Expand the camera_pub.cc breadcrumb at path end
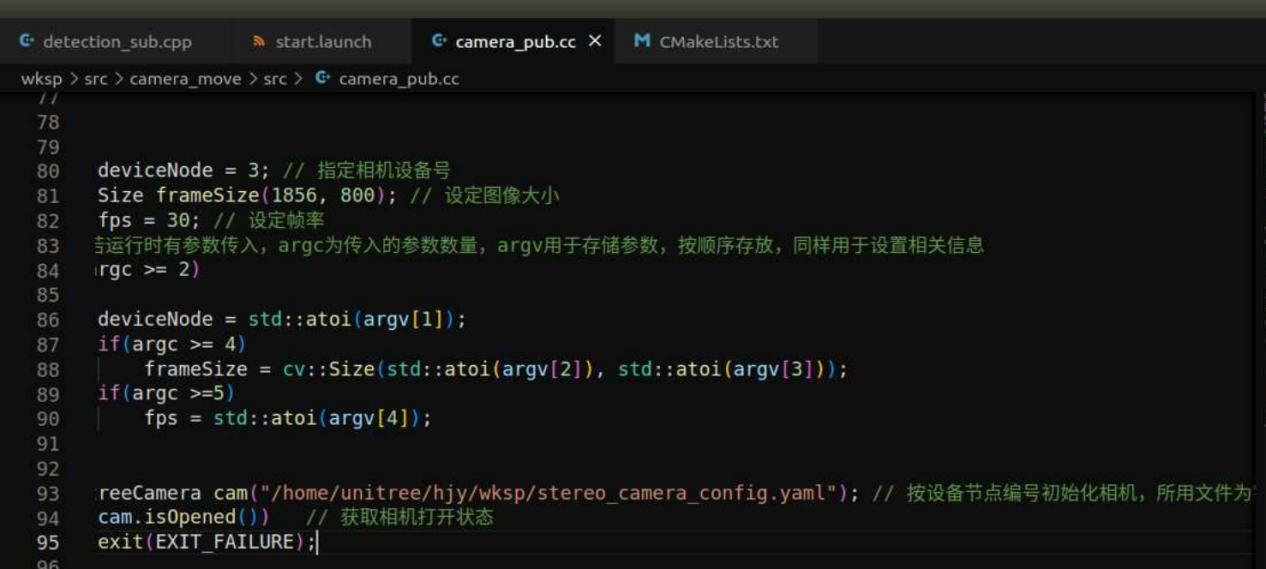The width and height of the screenshot is (1266, 569). pyautogui.click(x=399, y=78)
